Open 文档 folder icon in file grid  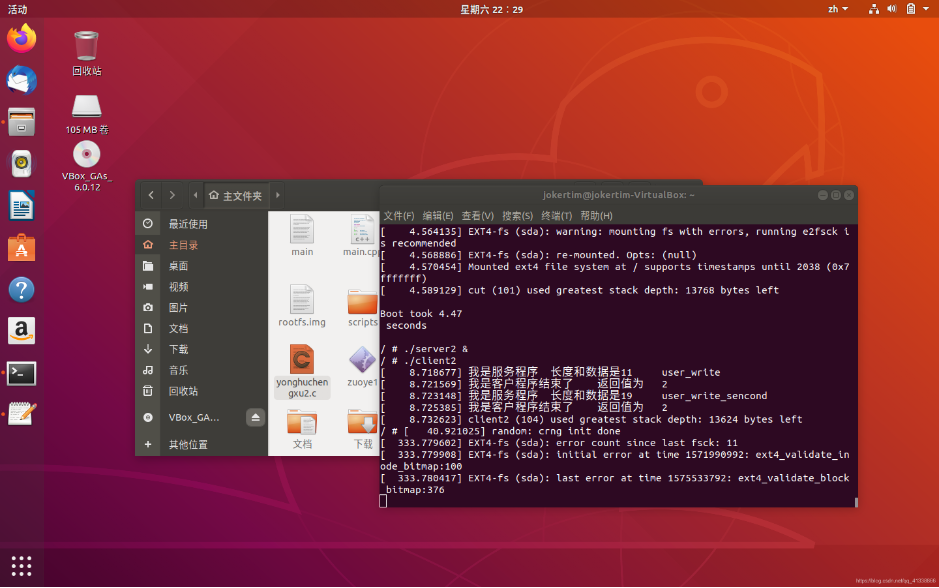coord(302,429)
